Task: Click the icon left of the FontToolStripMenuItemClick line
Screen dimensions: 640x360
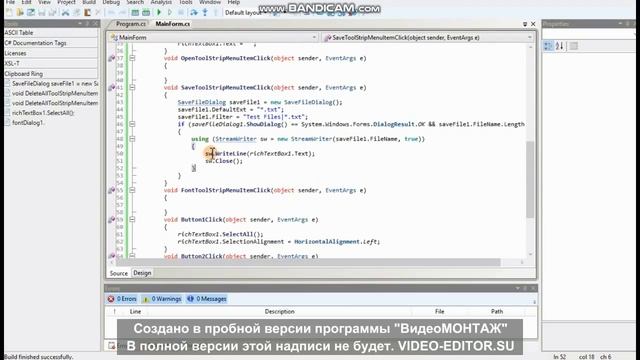Action: coord(111,190)
